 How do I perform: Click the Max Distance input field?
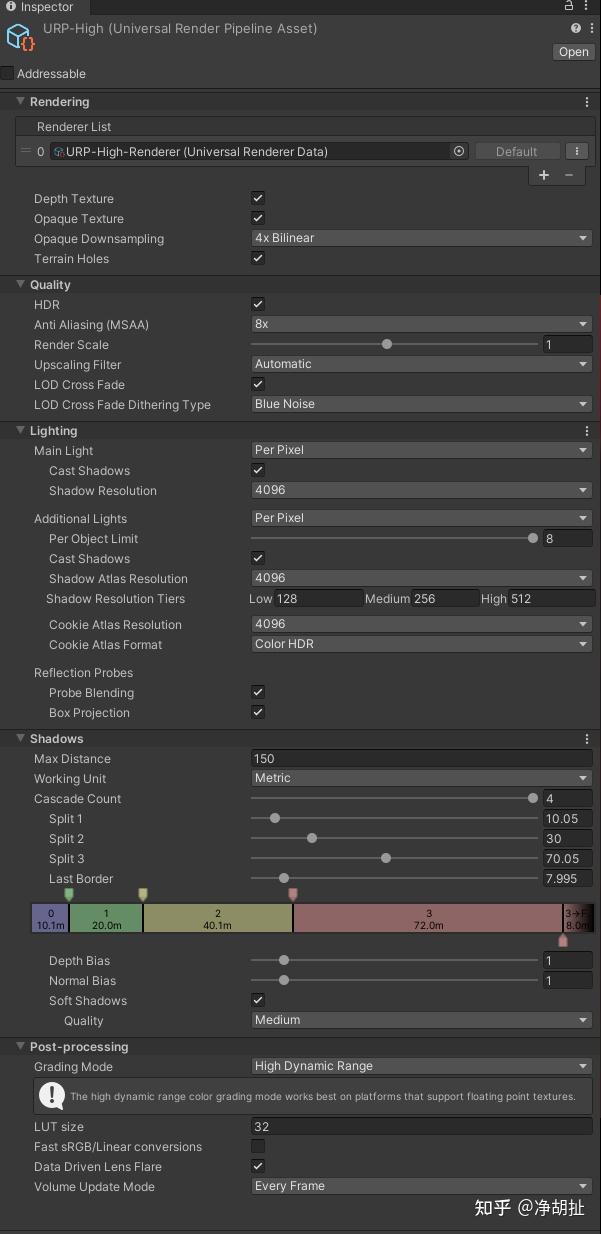click(x=421, y=759)
